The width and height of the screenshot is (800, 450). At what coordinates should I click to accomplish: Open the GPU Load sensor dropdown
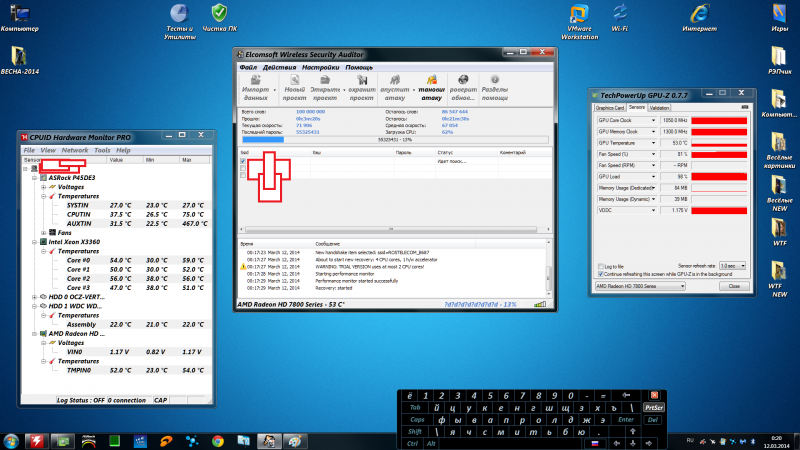[653, 177]
